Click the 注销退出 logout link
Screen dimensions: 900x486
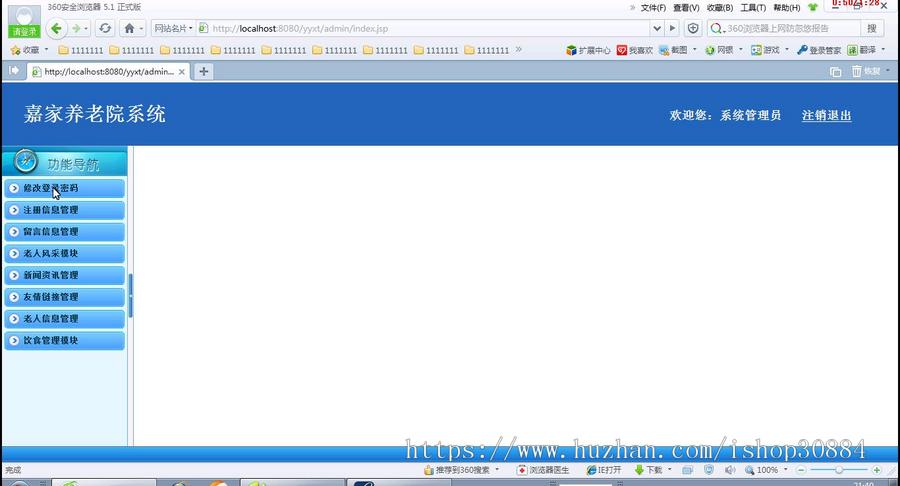click(x=827, y=115)
